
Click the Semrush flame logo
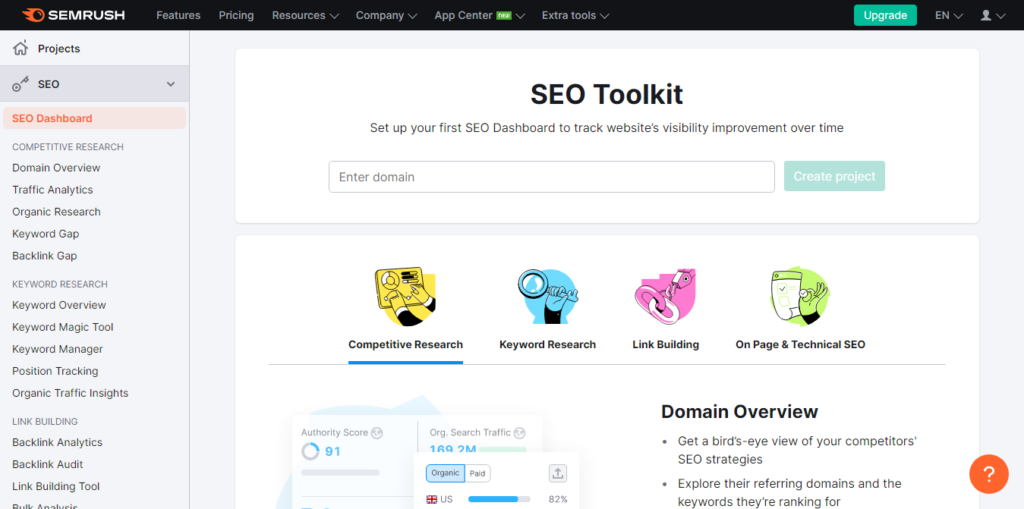(x=32, y=14)
